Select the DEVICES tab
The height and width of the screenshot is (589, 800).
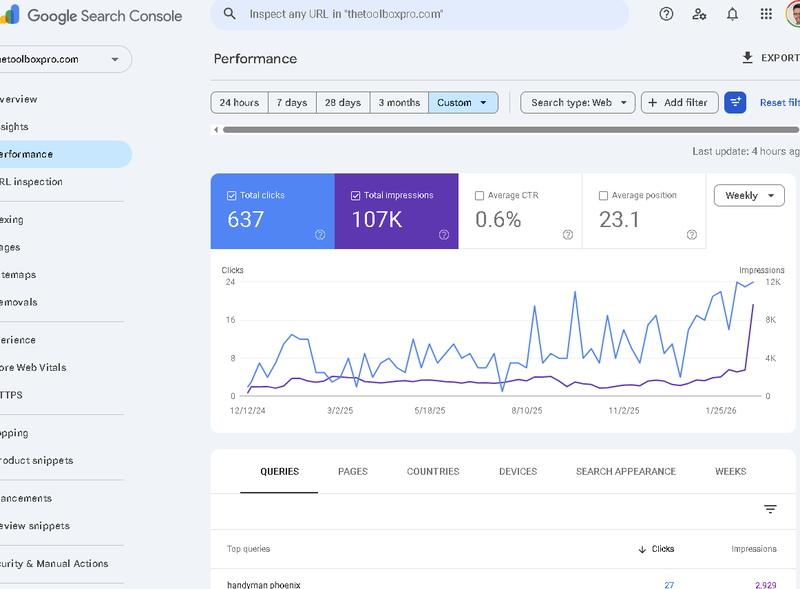(517, 471)
